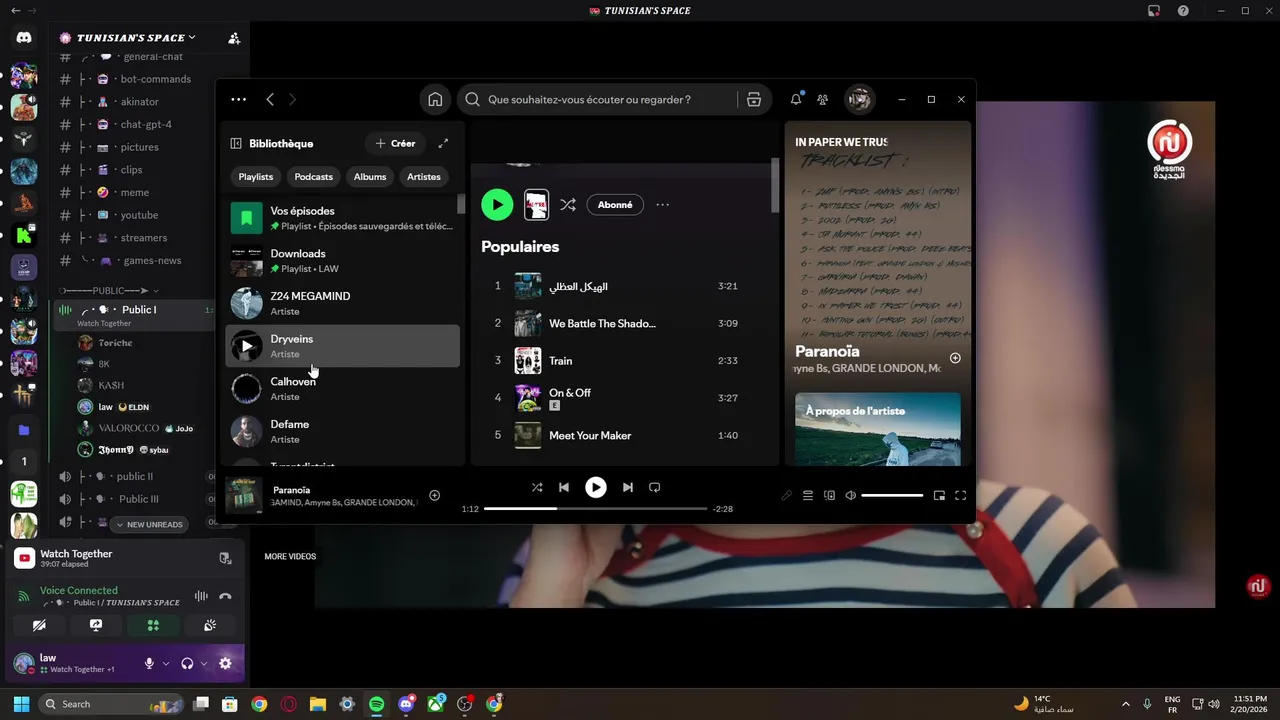Collapse the PUBLIC channel category
This screenshot has width=1280, height=720.
(x=110, y=291)
